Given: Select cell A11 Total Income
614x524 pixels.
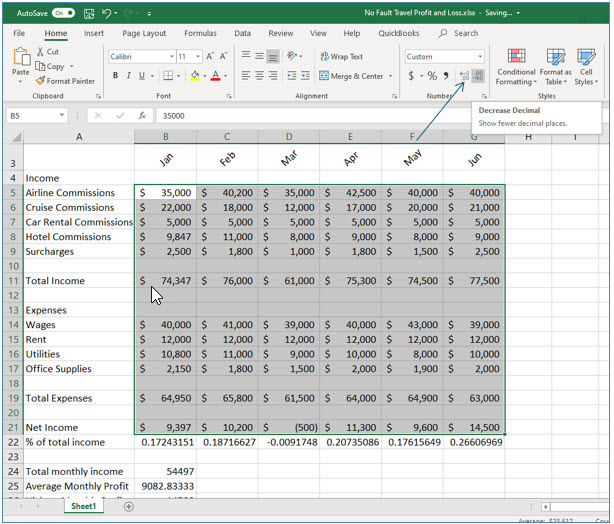Looking at the screenshot, I should tap(79, 281).
